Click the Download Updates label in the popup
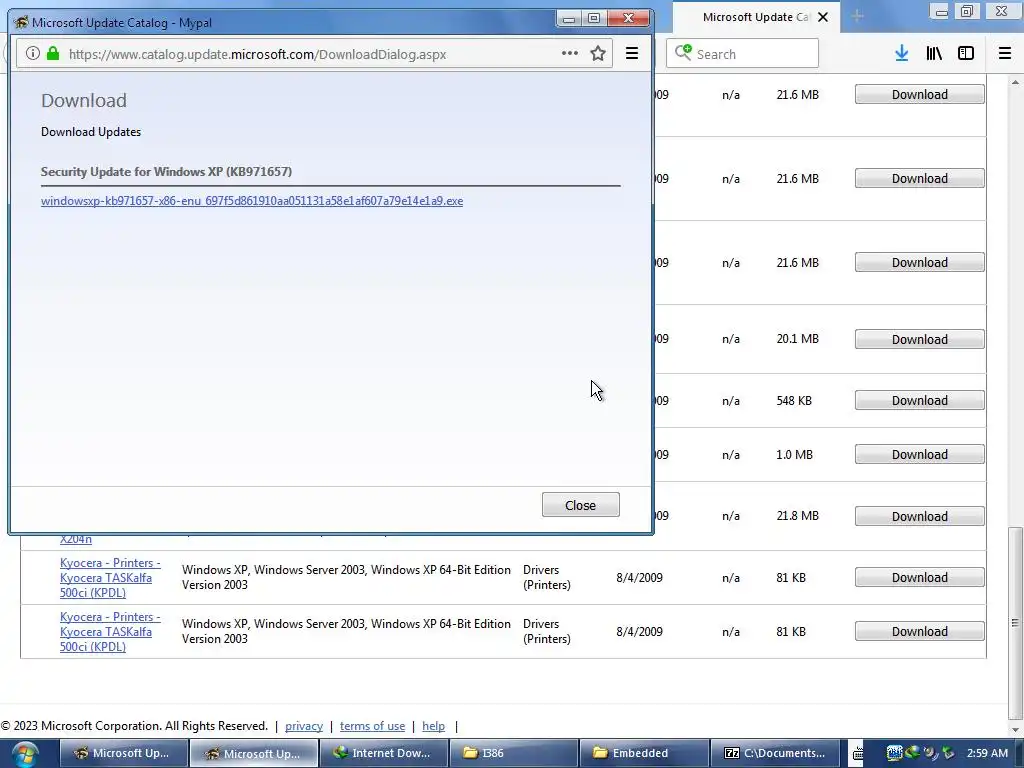The image size is (1024, 768). [91, 132]
